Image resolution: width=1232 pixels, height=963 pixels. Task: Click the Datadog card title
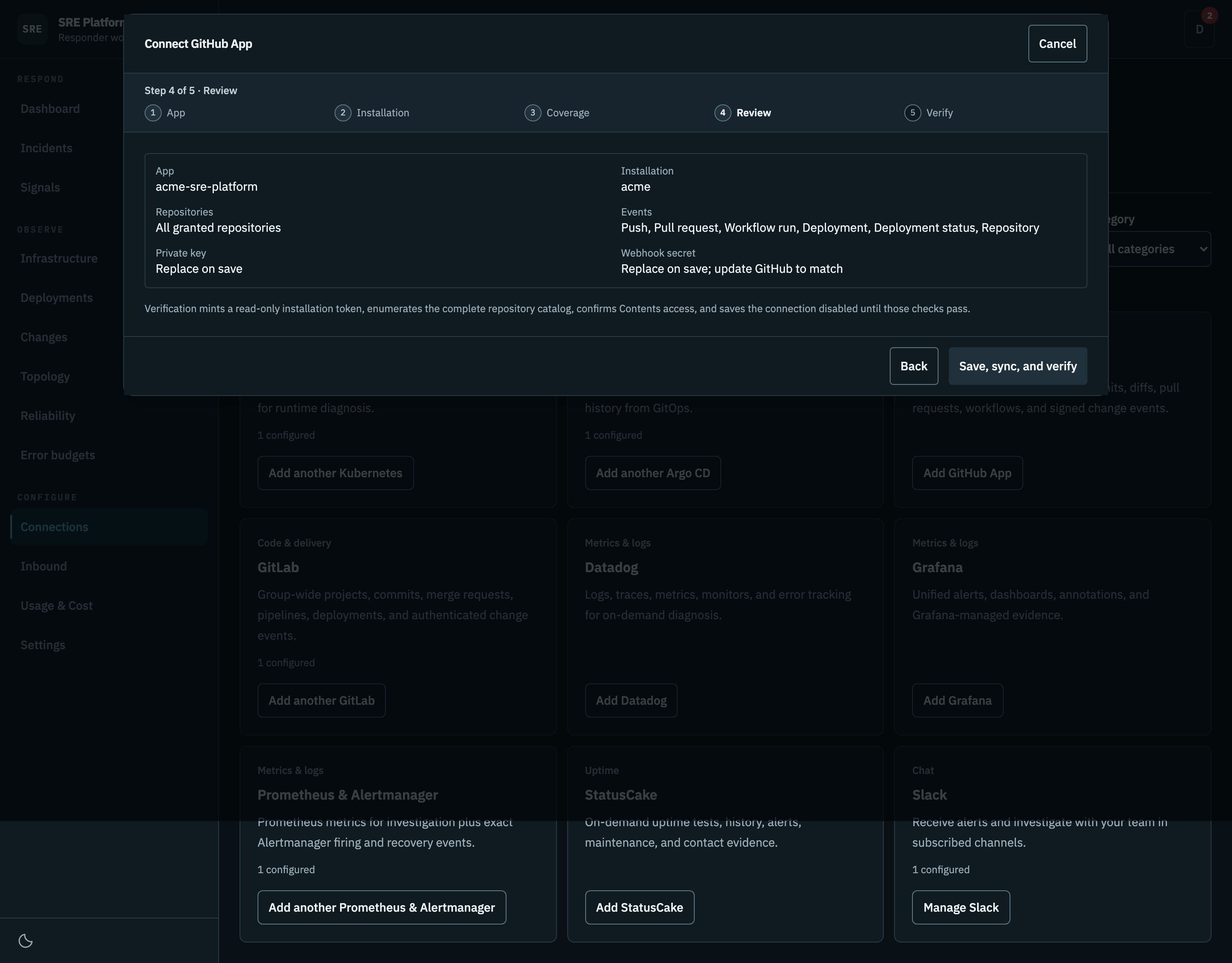point(611,567)
